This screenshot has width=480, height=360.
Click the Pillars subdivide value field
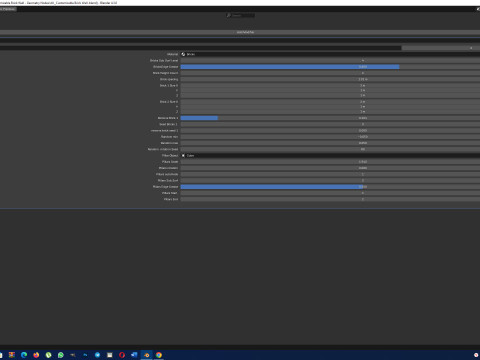[x=330, y=174]
